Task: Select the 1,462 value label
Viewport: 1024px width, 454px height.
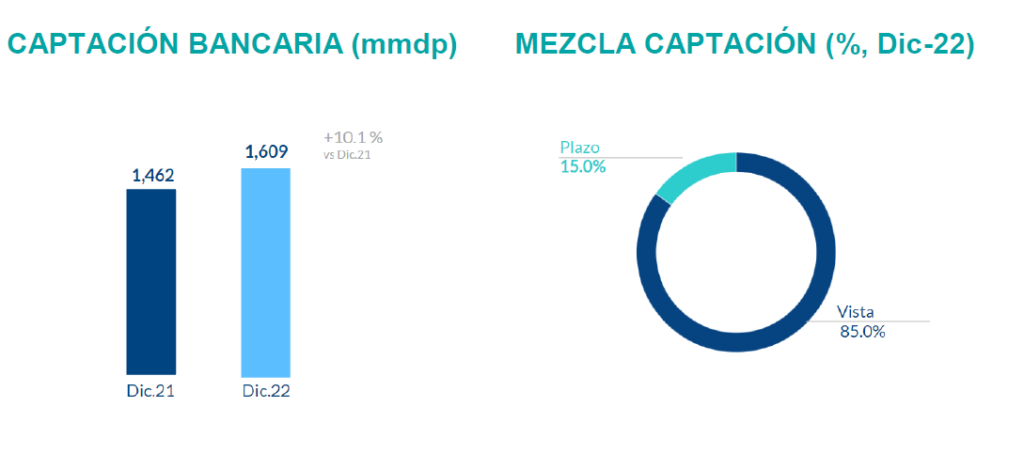Action: pos(153,176)
